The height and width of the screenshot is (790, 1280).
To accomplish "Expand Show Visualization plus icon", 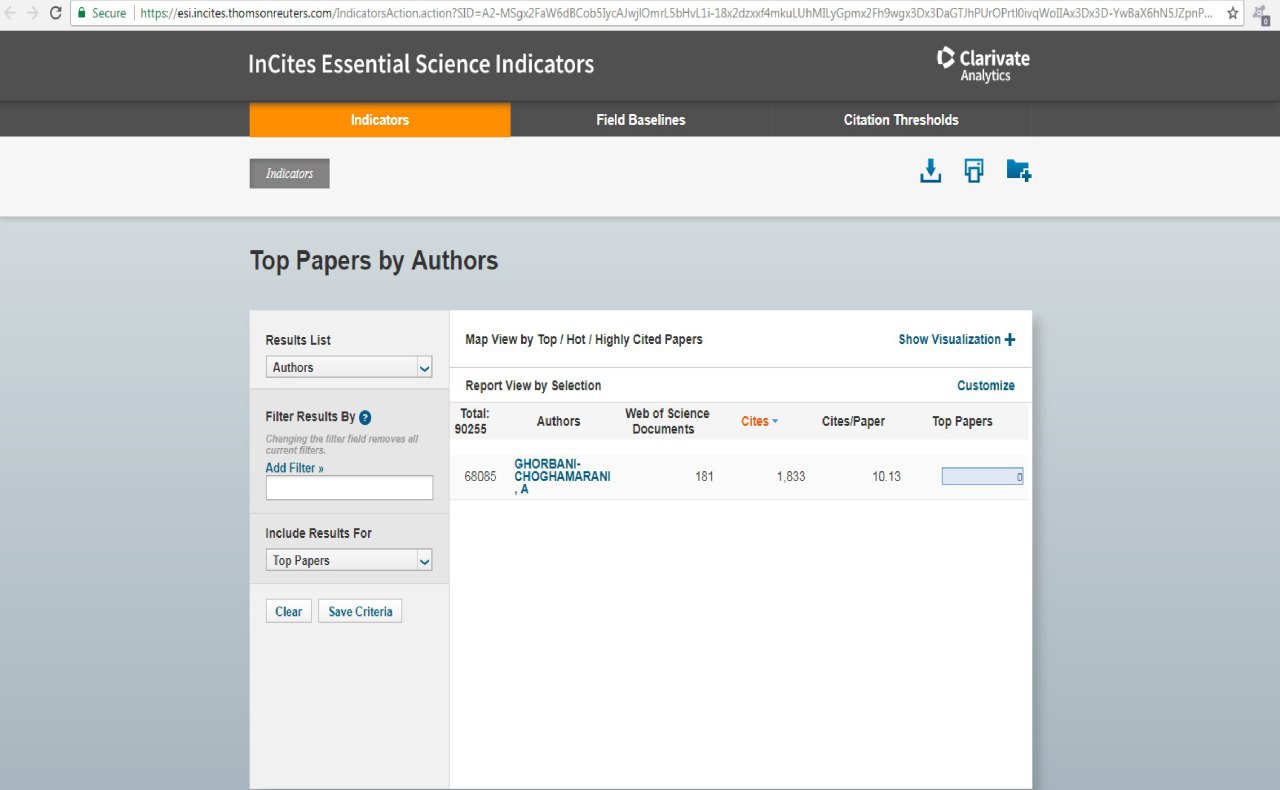I will click(x=1010, y=339).
